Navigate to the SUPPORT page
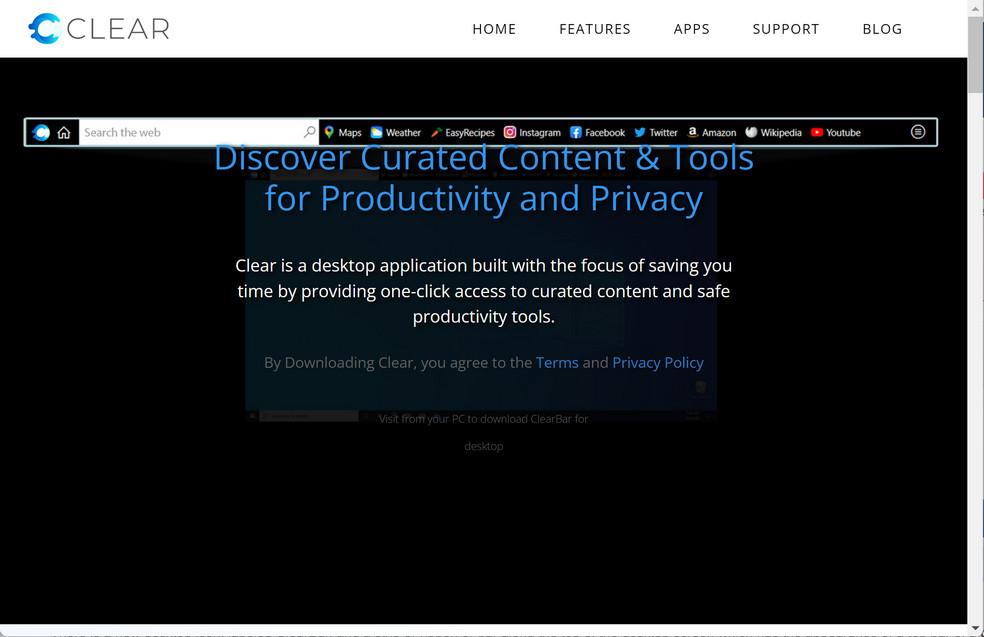Screen dimensions: 984x637 pos(786,29)
